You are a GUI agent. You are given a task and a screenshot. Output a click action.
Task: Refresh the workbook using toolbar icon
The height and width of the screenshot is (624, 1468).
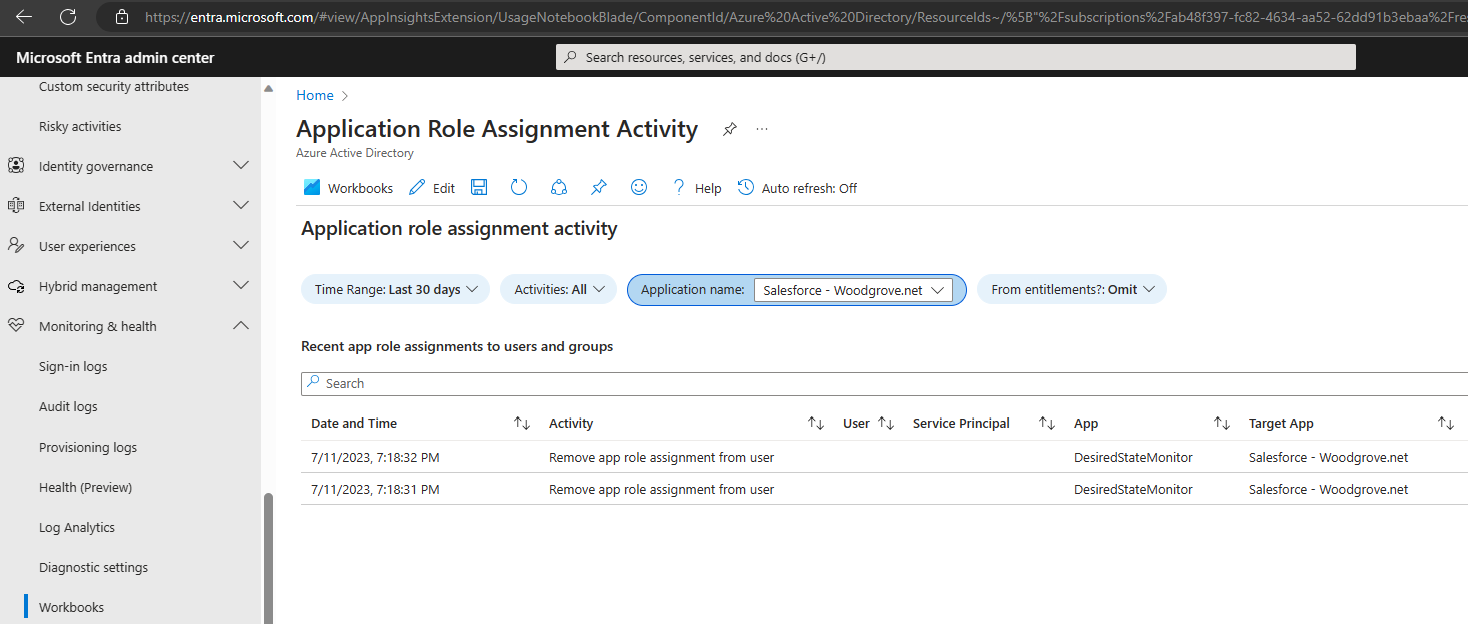(519, 188)
